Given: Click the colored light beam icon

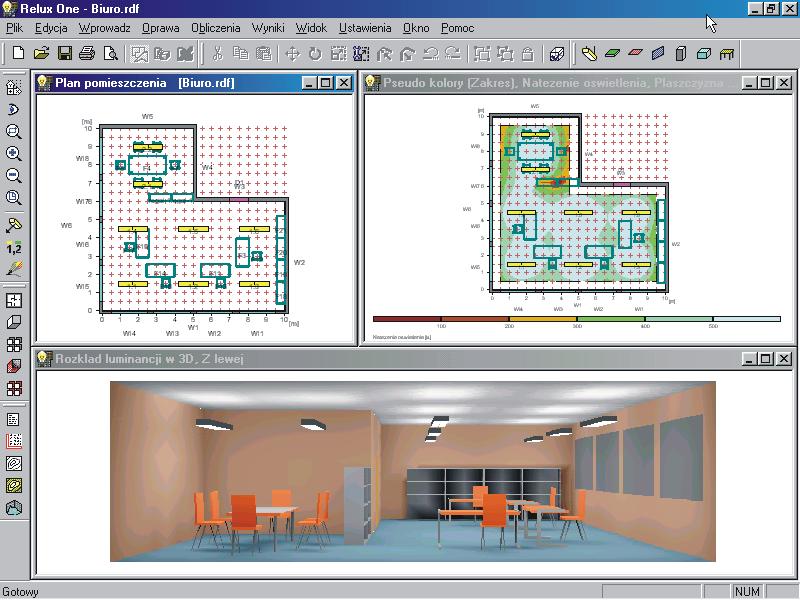Looking at the screenshot, I should click(x=14, y=269).
